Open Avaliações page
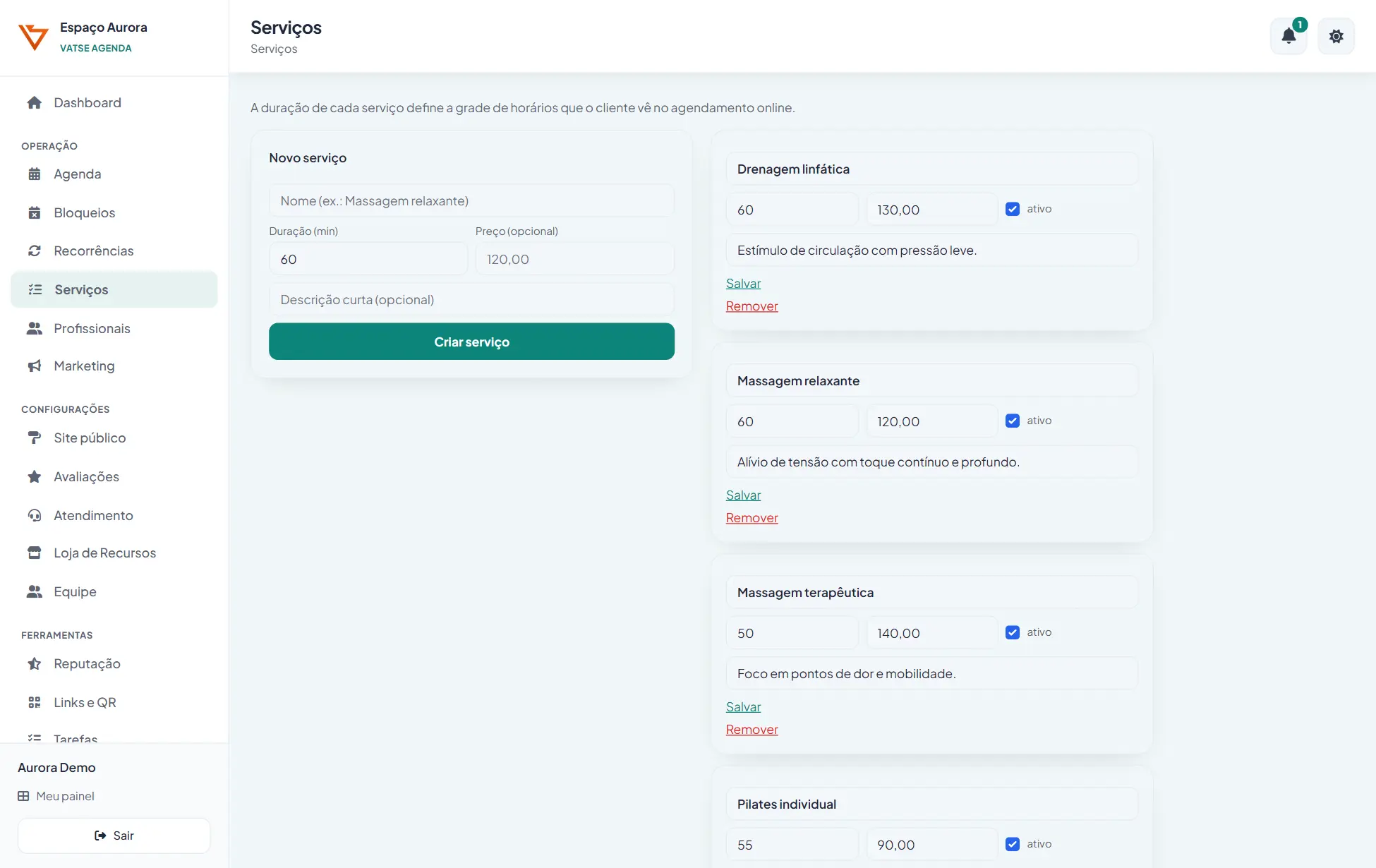This screenshot has height=868, width=1376. coord(114,477)
